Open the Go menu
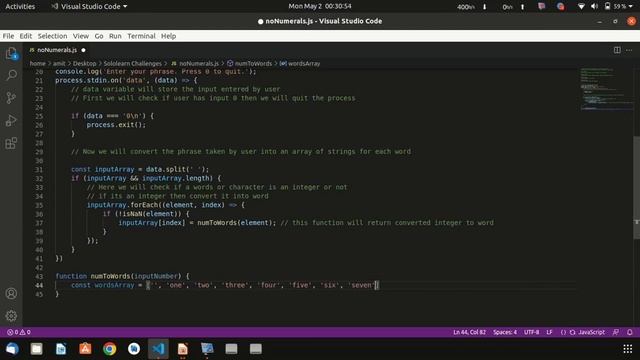The height and width of the screenshot is (360, 640). pos(99,36)
